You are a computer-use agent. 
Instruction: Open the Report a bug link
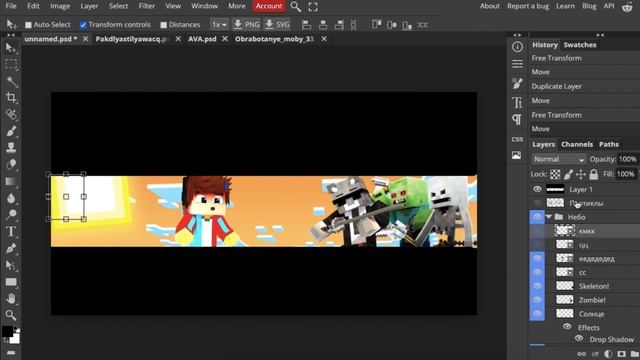coord(528,6)
